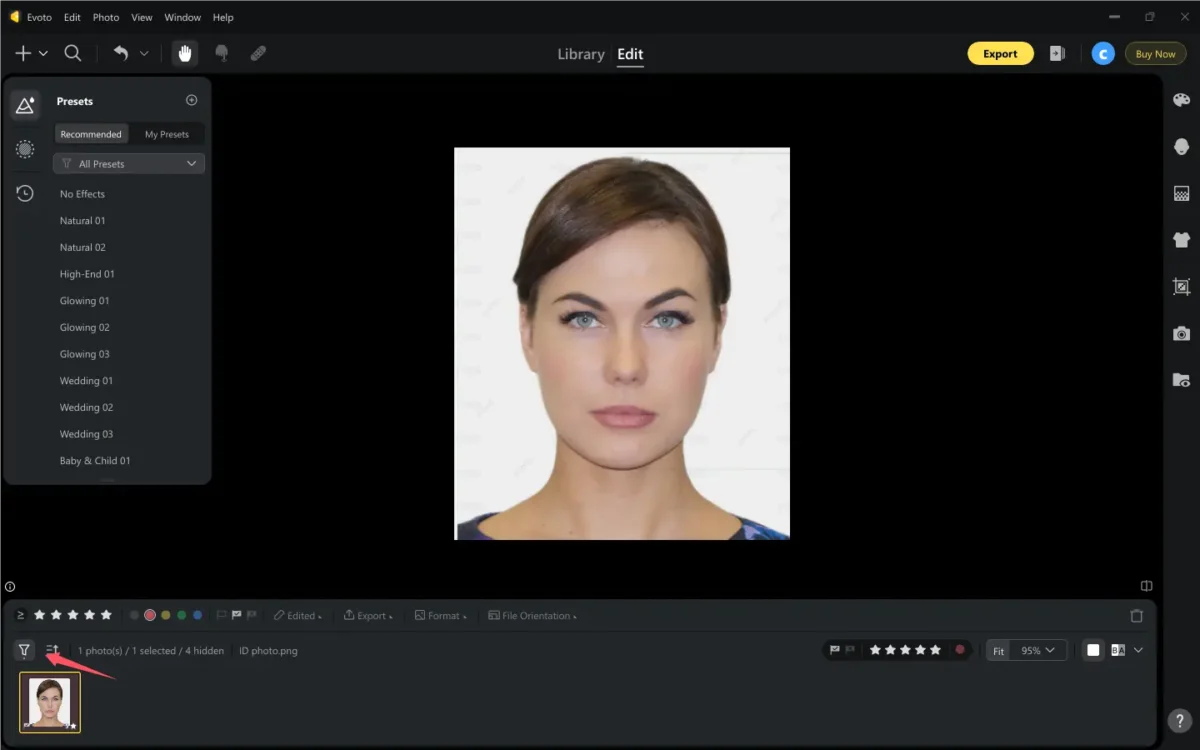Filter by the red color label dot
Viewport: 1200px width, 750px height.
(150, 615)
